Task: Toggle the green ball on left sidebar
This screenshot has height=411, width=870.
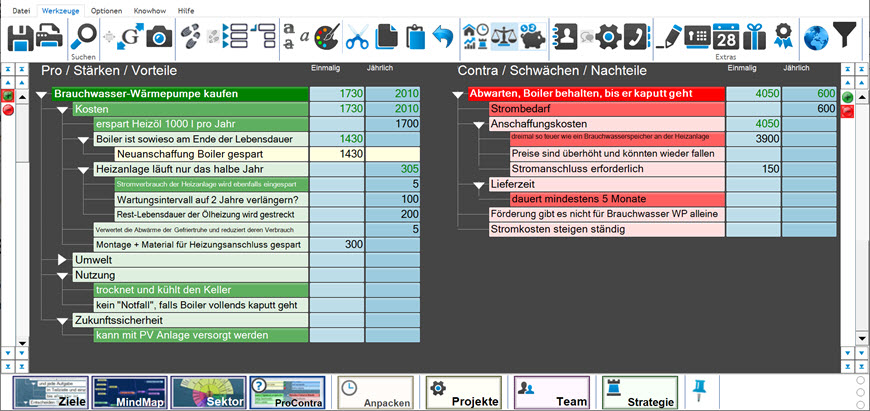Action: [x=8, y=96]
